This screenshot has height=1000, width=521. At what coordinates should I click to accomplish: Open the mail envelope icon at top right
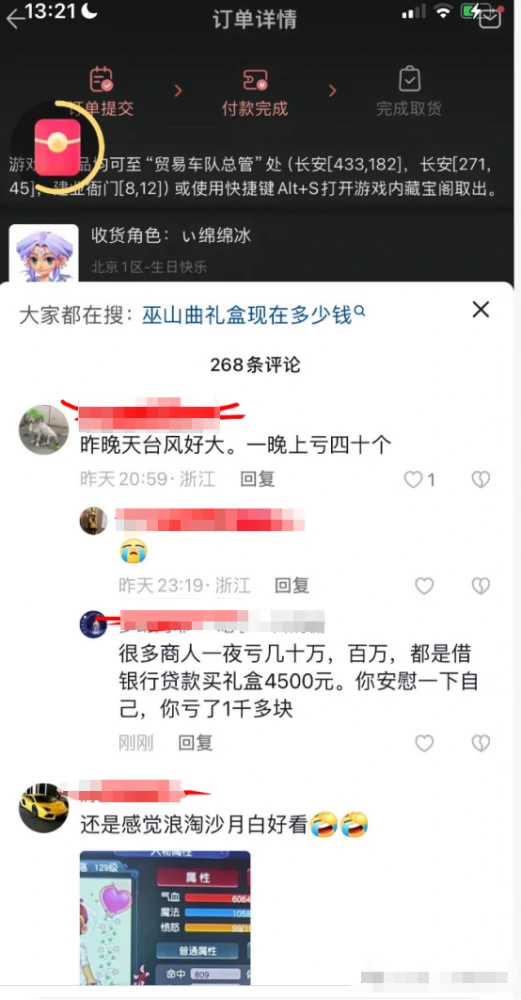click(490, 20)
